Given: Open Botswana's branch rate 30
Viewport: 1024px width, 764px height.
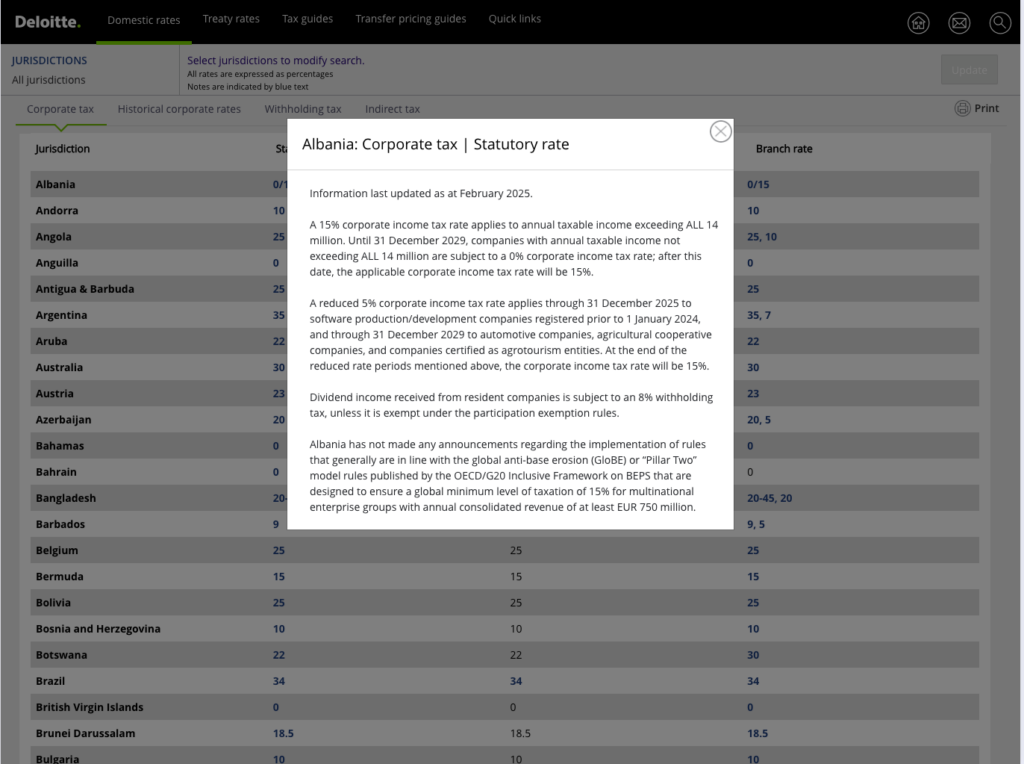Looking at the screenshot, I should 753,655.
